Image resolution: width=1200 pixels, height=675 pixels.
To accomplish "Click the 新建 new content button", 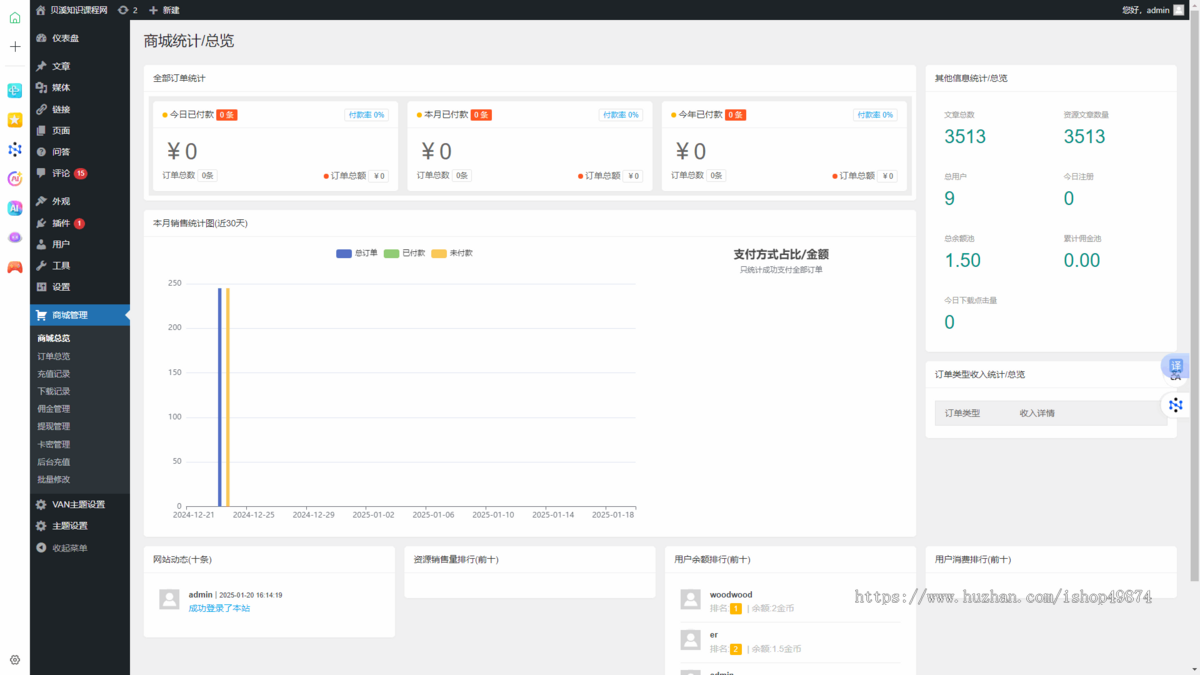I will point(164,10).
